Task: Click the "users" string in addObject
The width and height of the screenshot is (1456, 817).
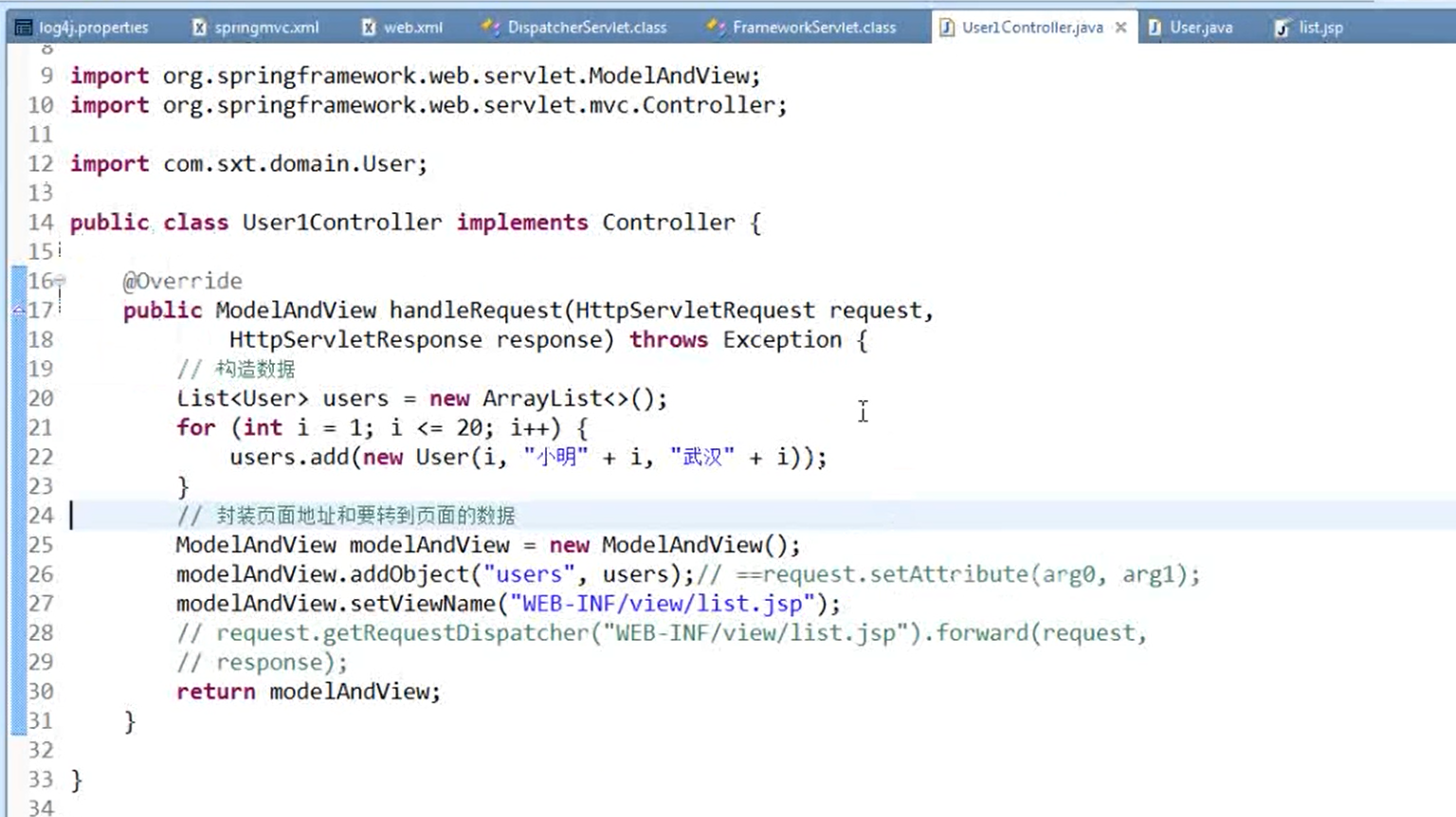Action: (x=529, y=574)
